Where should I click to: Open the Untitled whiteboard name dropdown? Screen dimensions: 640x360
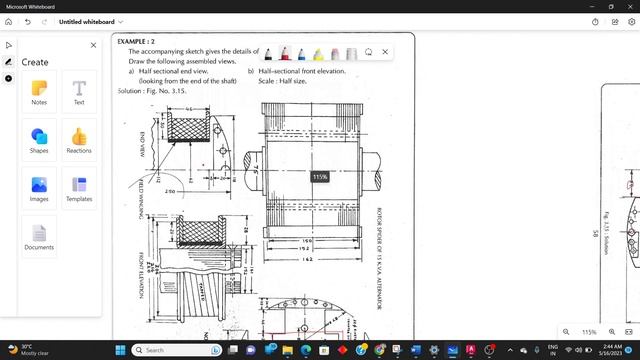pos(91,22)
